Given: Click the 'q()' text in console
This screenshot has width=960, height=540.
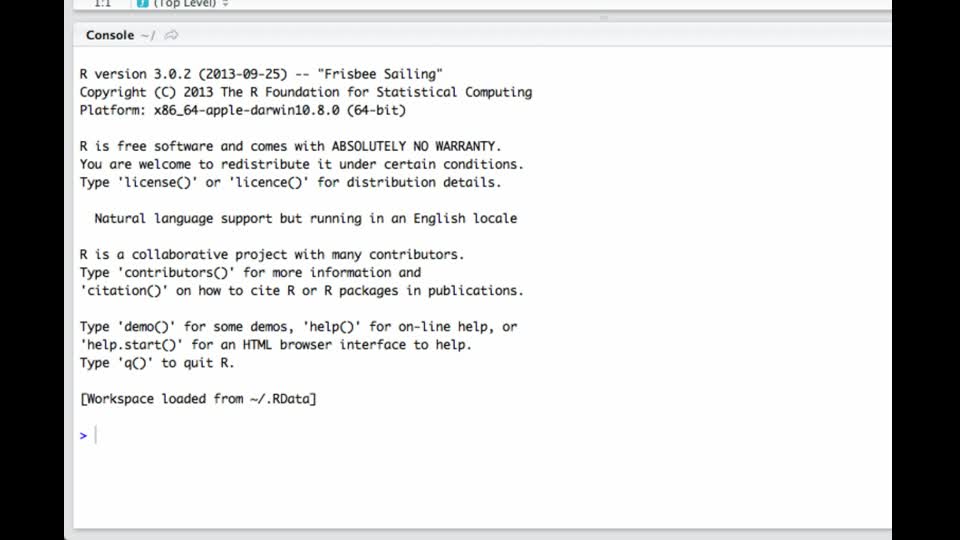Looking at the screenshot, I should point(135,363).
